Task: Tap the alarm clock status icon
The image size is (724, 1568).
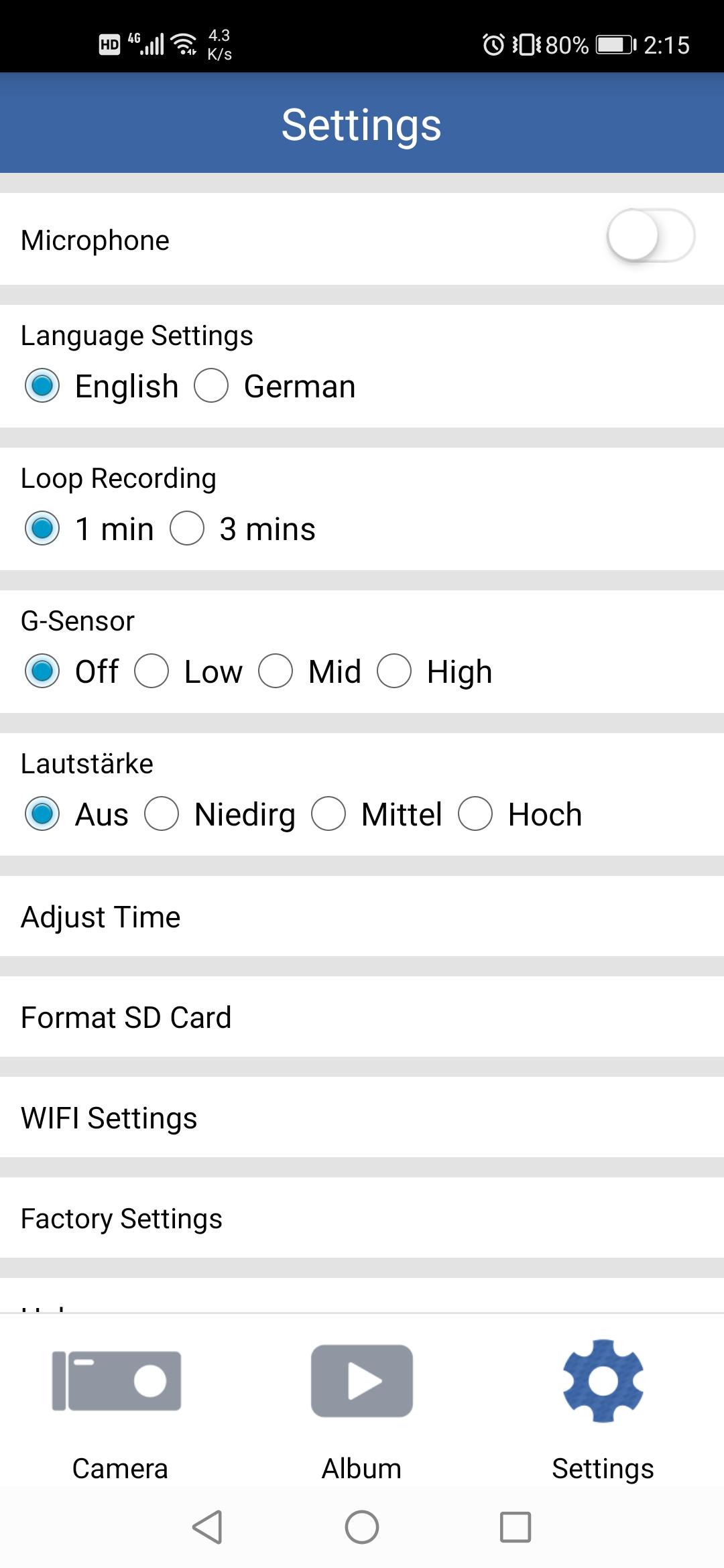Action: [493, 45]
